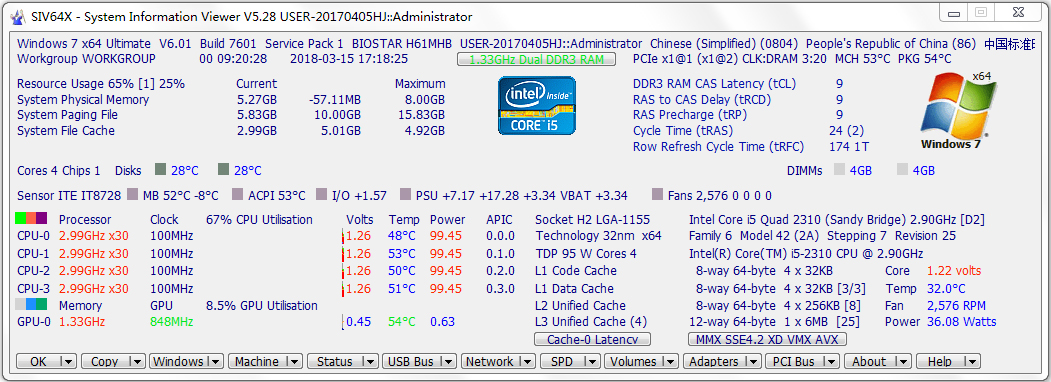Viewport: 1051px width, 382px height.
Task: Click the MMX SSE4.2 XD VMX AVX button
Action: (x=767, y=339)
